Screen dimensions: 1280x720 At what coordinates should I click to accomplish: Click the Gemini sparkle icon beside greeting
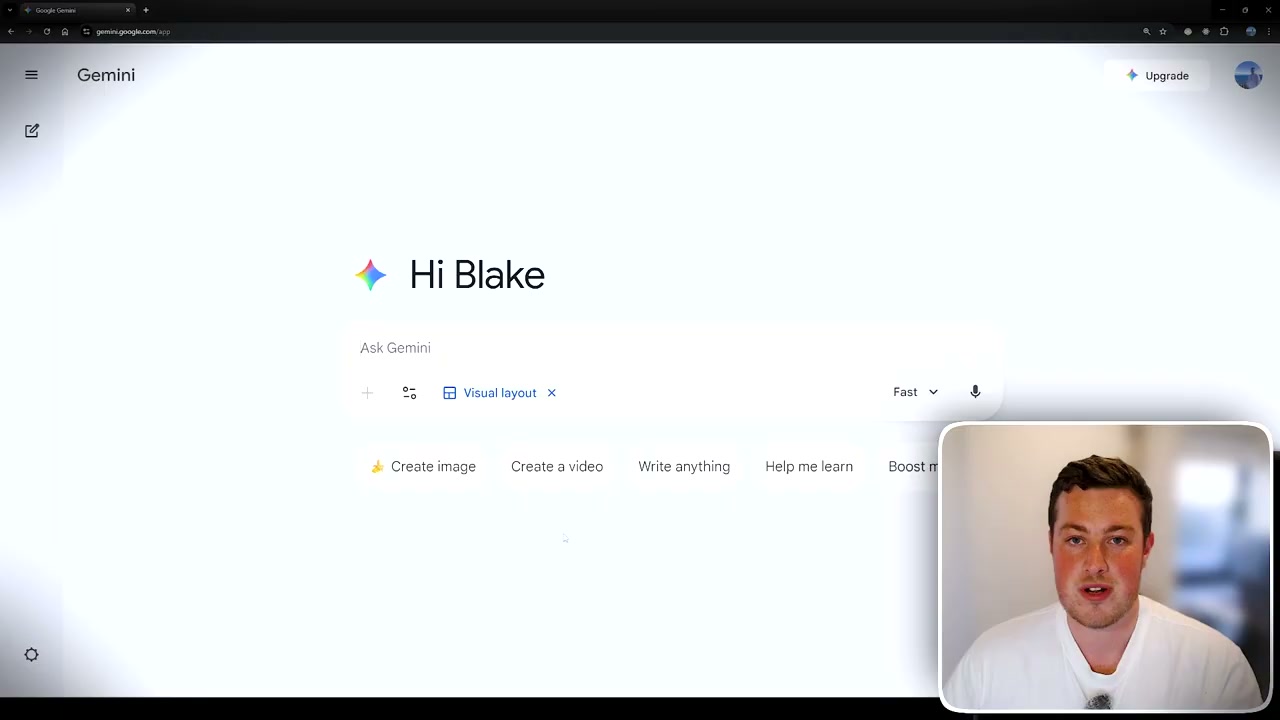(x=371, y=275)
